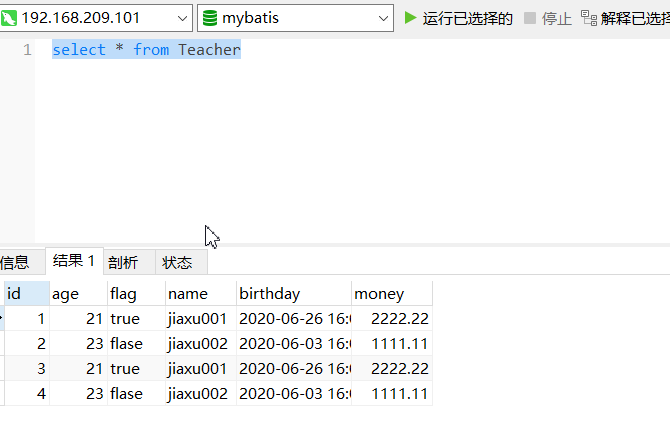Select the id column header
Viewport: 670px width, 433px height.
click(x=27, y=294)
